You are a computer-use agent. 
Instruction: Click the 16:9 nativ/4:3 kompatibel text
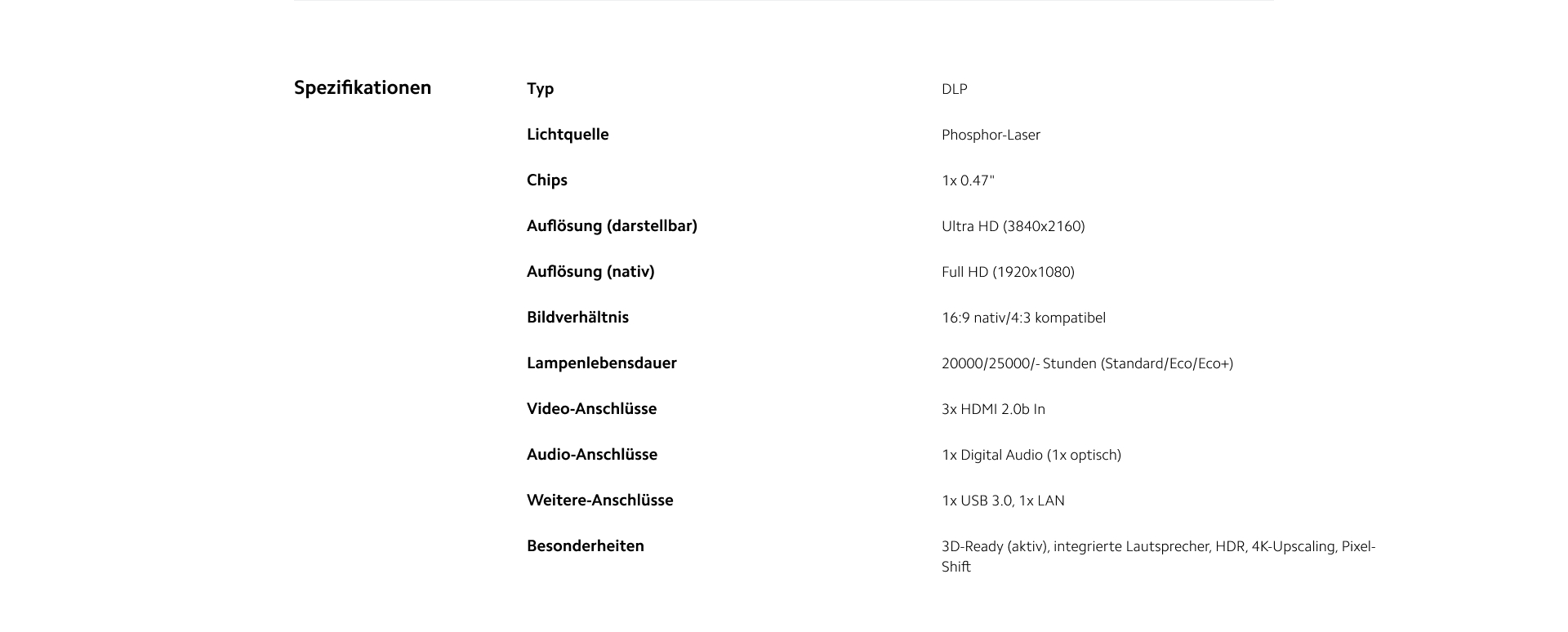[1023, 318]
